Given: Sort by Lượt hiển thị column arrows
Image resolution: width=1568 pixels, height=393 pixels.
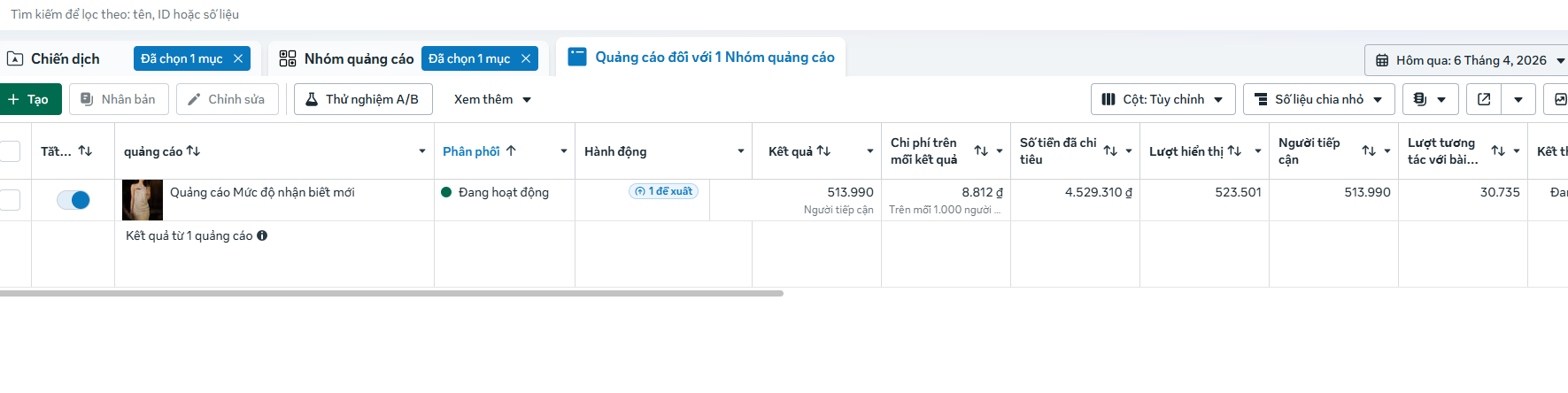Looking at the screenshot, I should point(1234,150).
